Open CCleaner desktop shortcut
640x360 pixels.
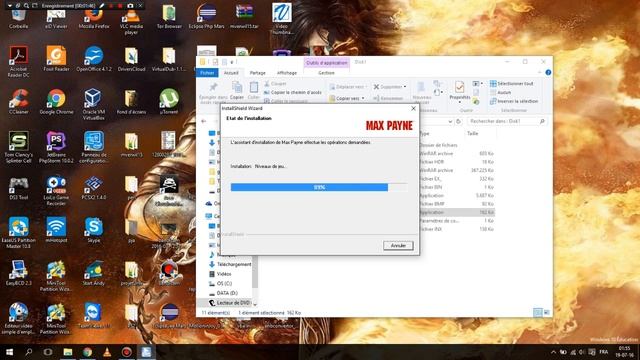click(18, 102)
